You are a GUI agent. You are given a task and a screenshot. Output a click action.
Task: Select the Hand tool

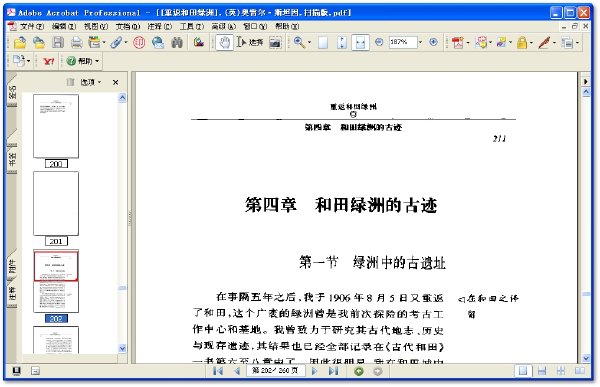click(225, 42)
